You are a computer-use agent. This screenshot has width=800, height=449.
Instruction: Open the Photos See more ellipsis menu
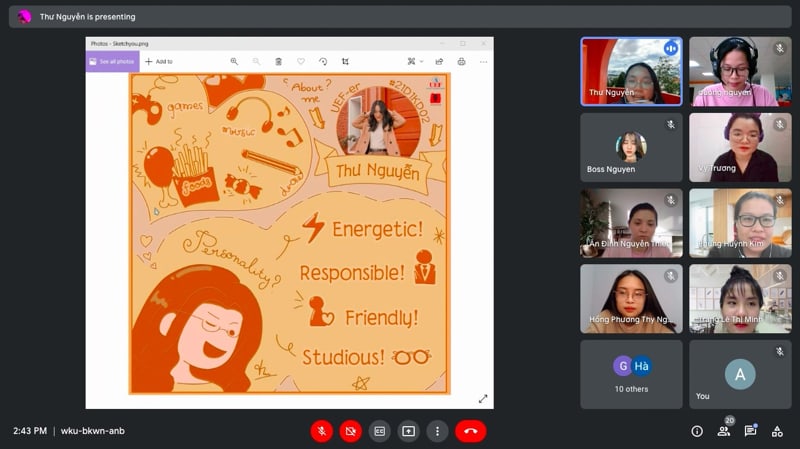tap(483, 61)
